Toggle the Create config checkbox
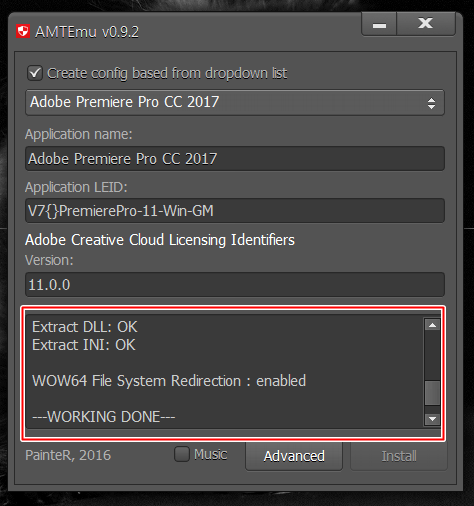474x506 pixels. click(35, 73)
